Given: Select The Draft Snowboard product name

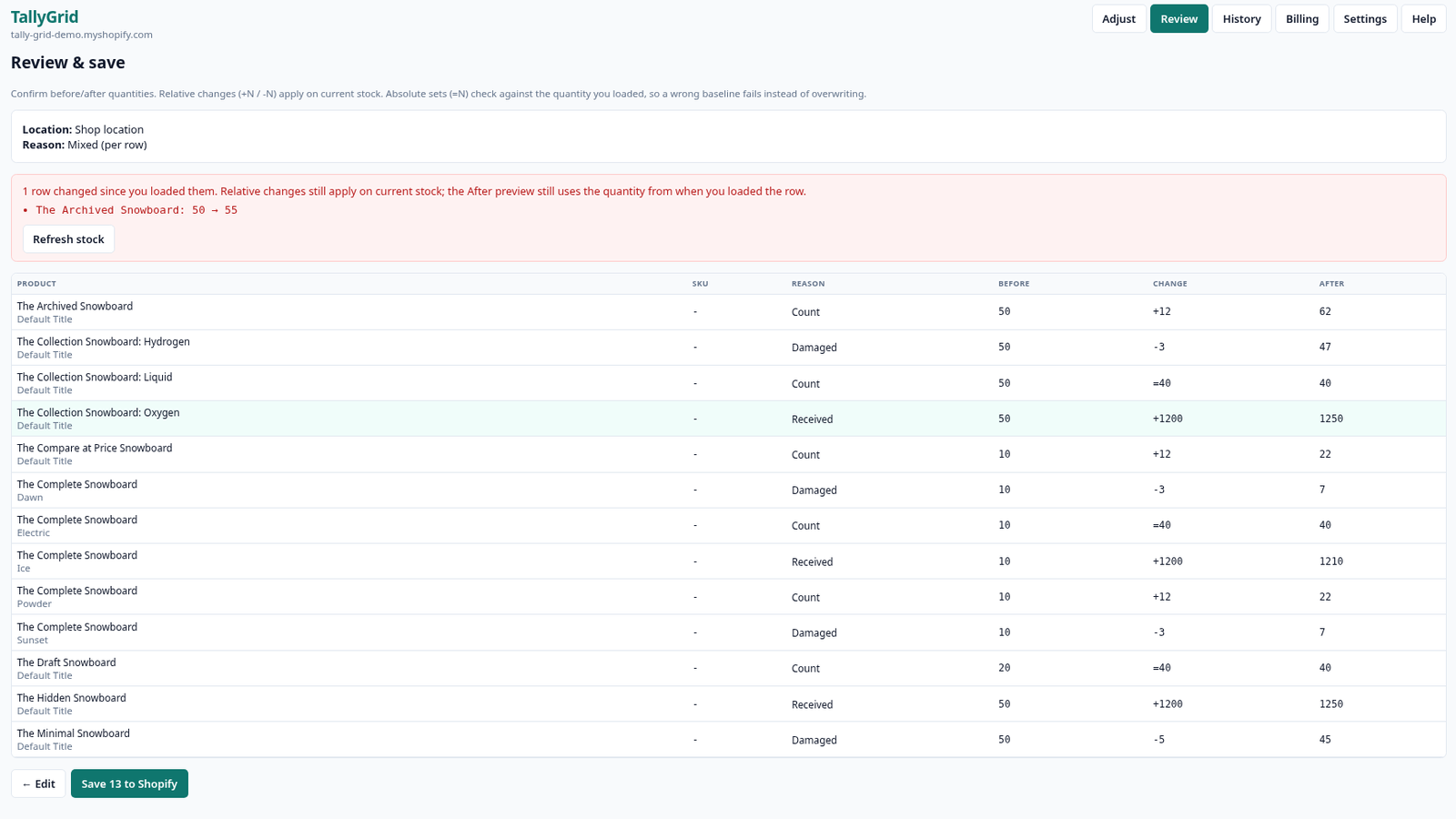Looking at the screenshot, I should 66,662.
